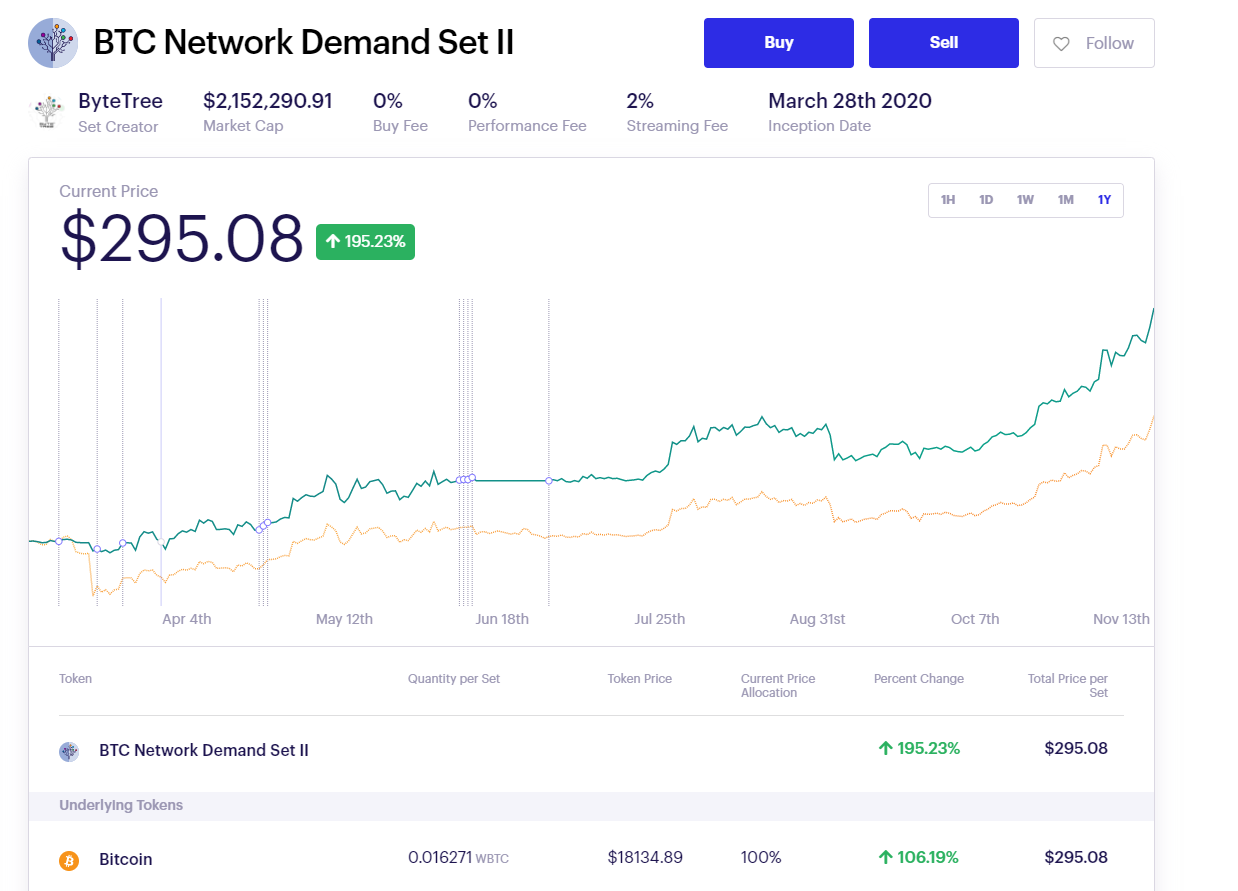Viewport: 1238px width, 891px height.
Task: Click the Aug 31st date label
Action: [x=818, y=619]
